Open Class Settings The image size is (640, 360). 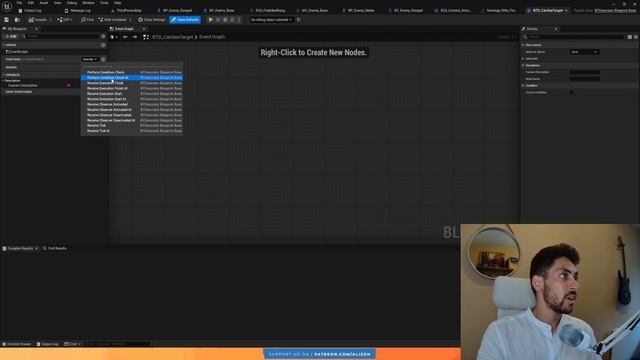pos(151,20)
